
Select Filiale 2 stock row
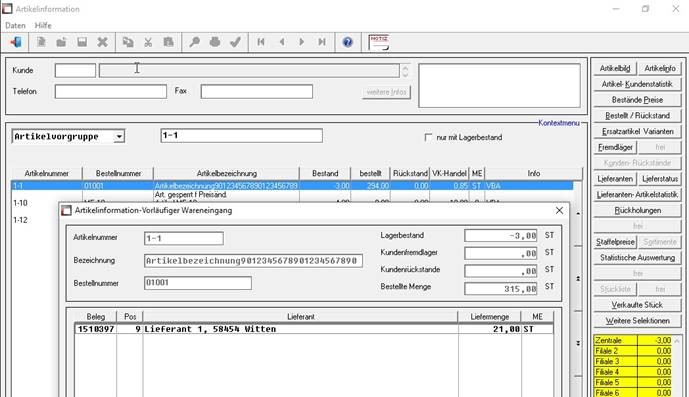(x=633, y=351)
